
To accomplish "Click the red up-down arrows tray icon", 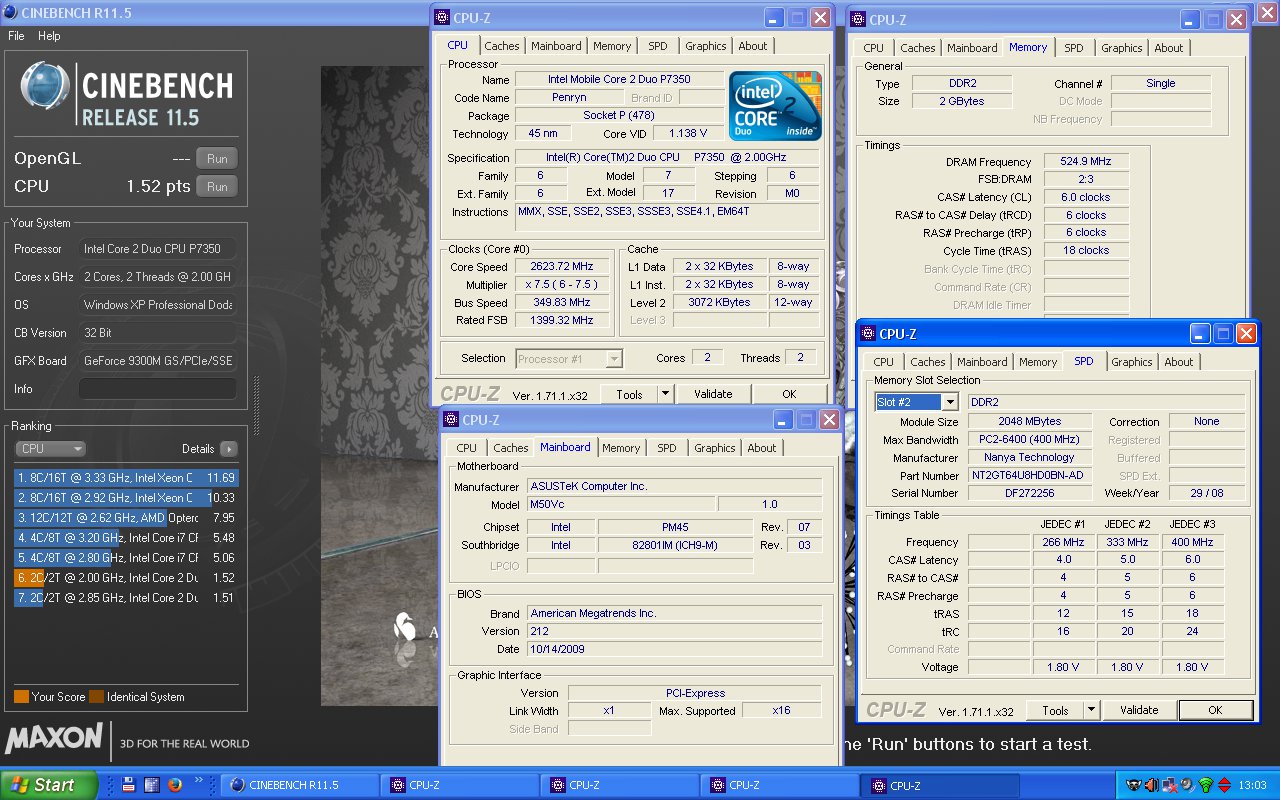I will [1222, 785].
